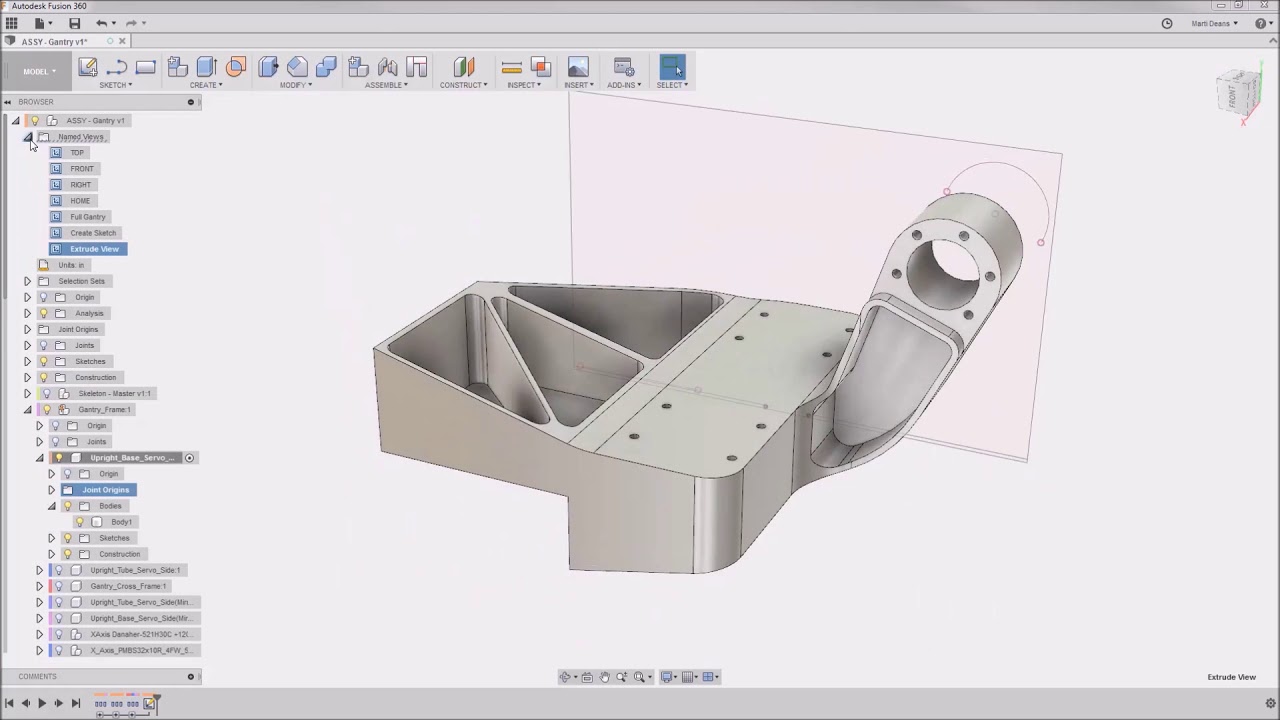Jump to the timeline end
This screenshot has height=720, width=1280.
point(75,703)
